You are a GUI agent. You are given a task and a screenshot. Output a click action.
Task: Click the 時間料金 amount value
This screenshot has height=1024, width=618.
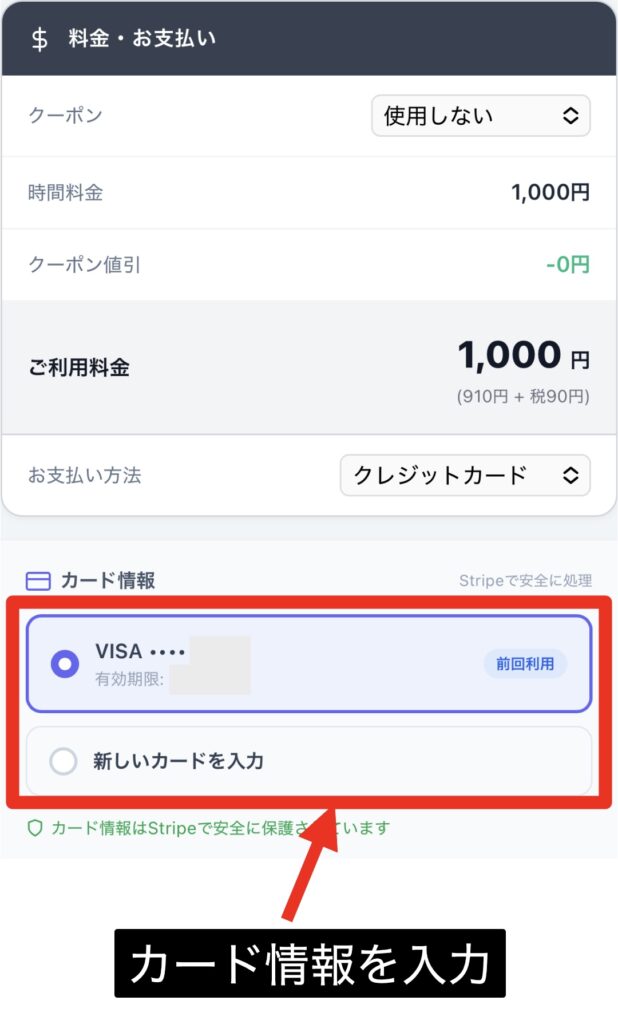pos(550,193)
